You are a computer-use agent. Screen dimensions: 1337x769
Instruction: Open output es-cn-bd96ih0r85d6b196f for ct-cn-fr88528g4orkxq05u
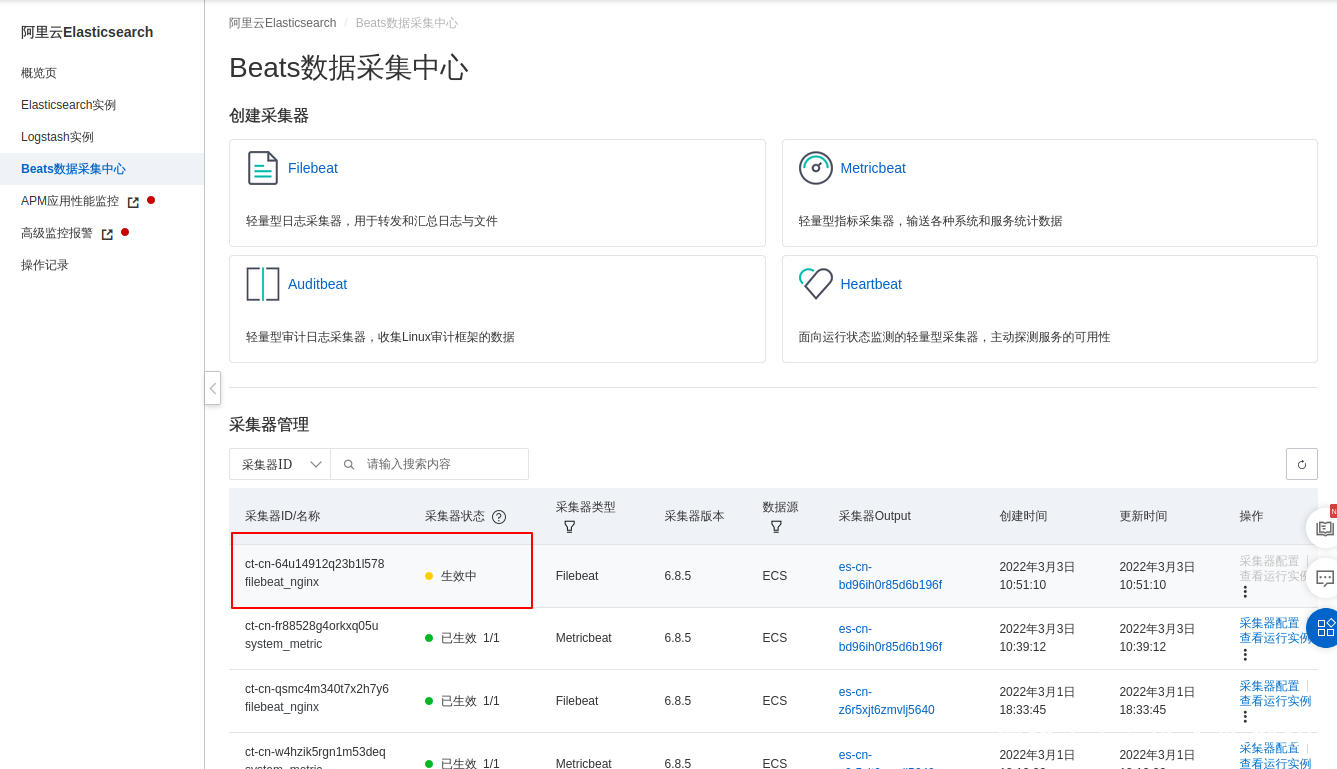[x=890, y=638]
